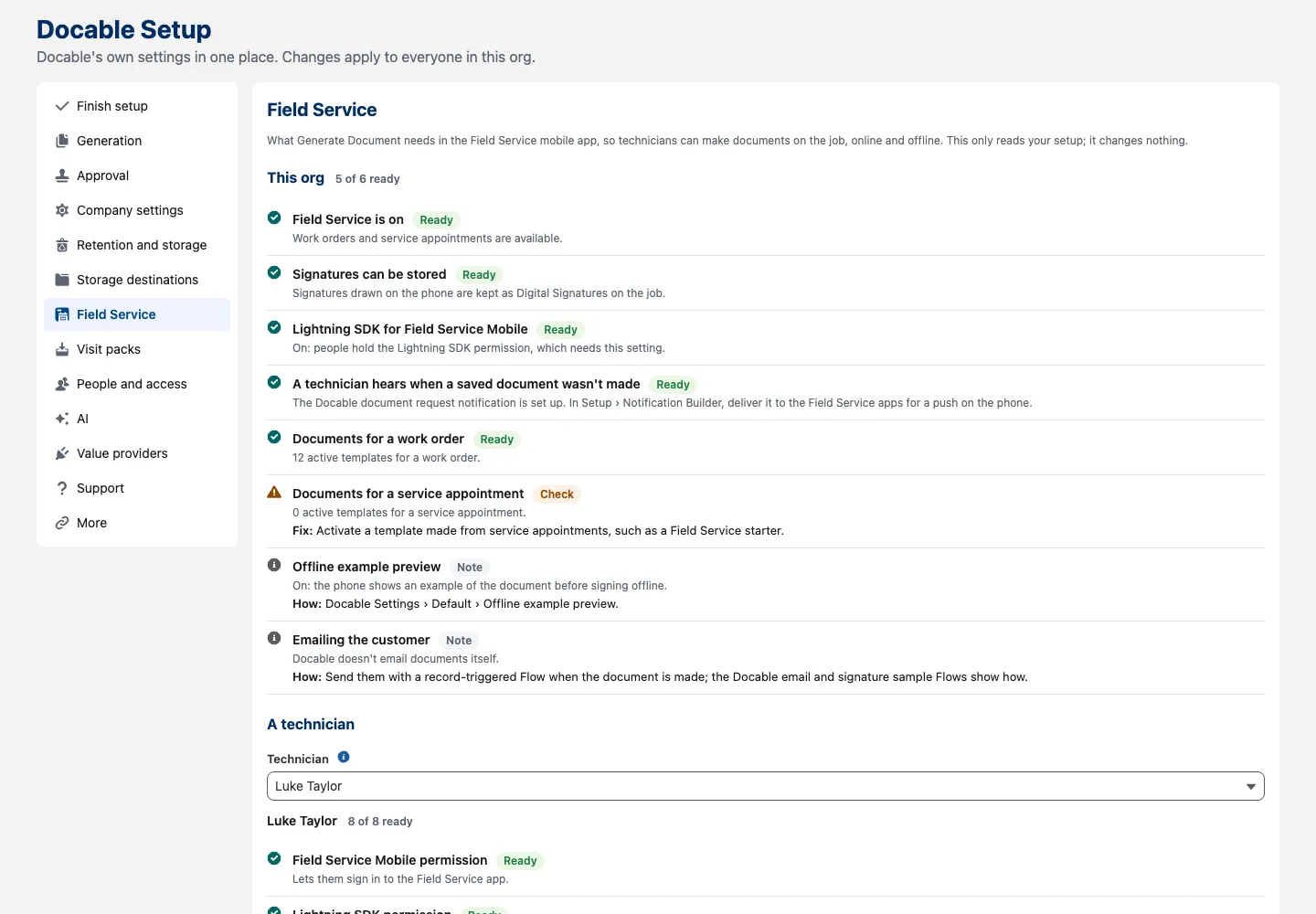Click the Visit packs icon
The width and height of the screenshot is (1316, 914).
(x=62, y=349)
